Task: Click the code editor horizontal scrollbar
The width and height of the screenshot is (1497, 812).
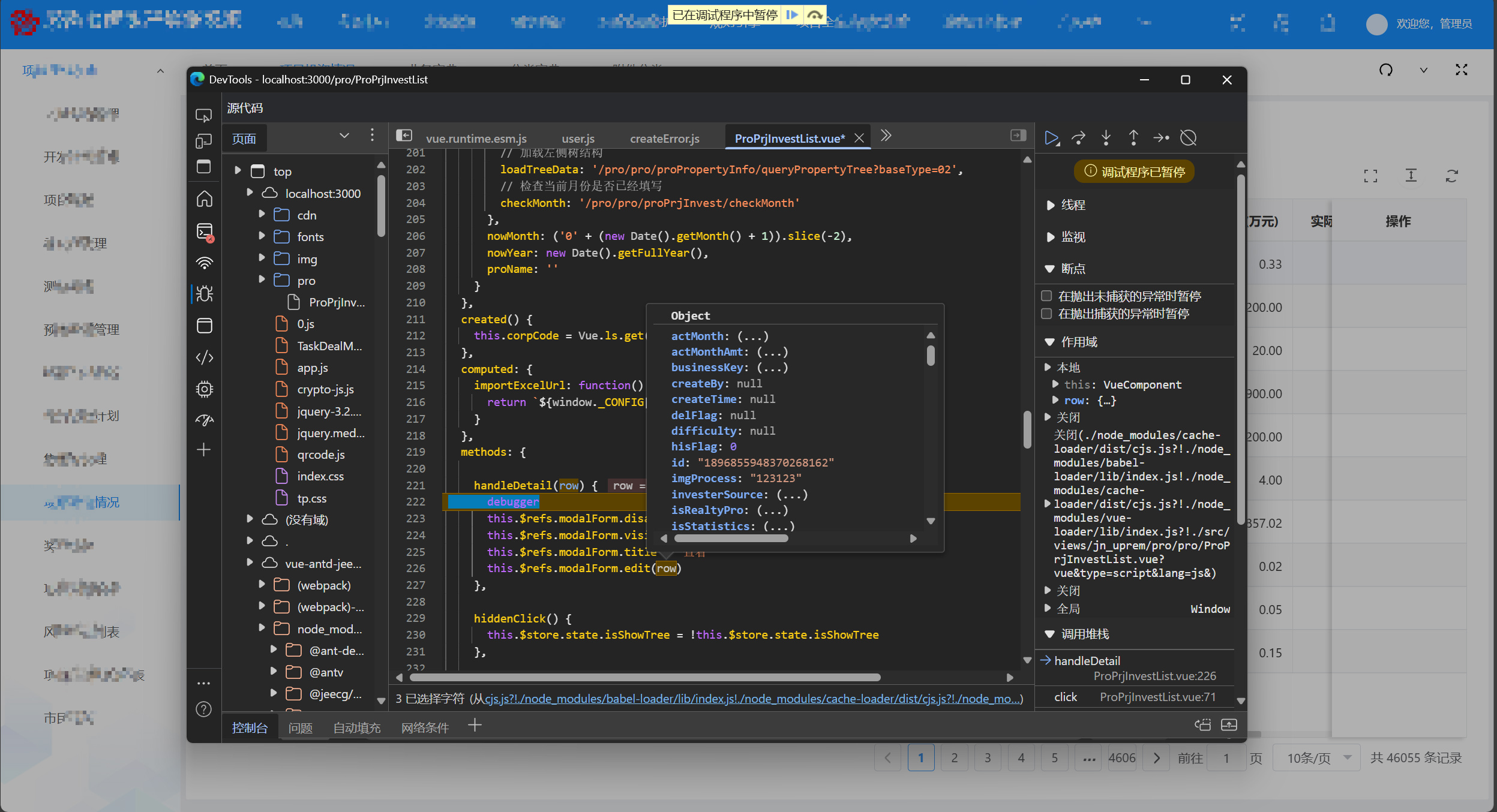Action: coord(645,677)
